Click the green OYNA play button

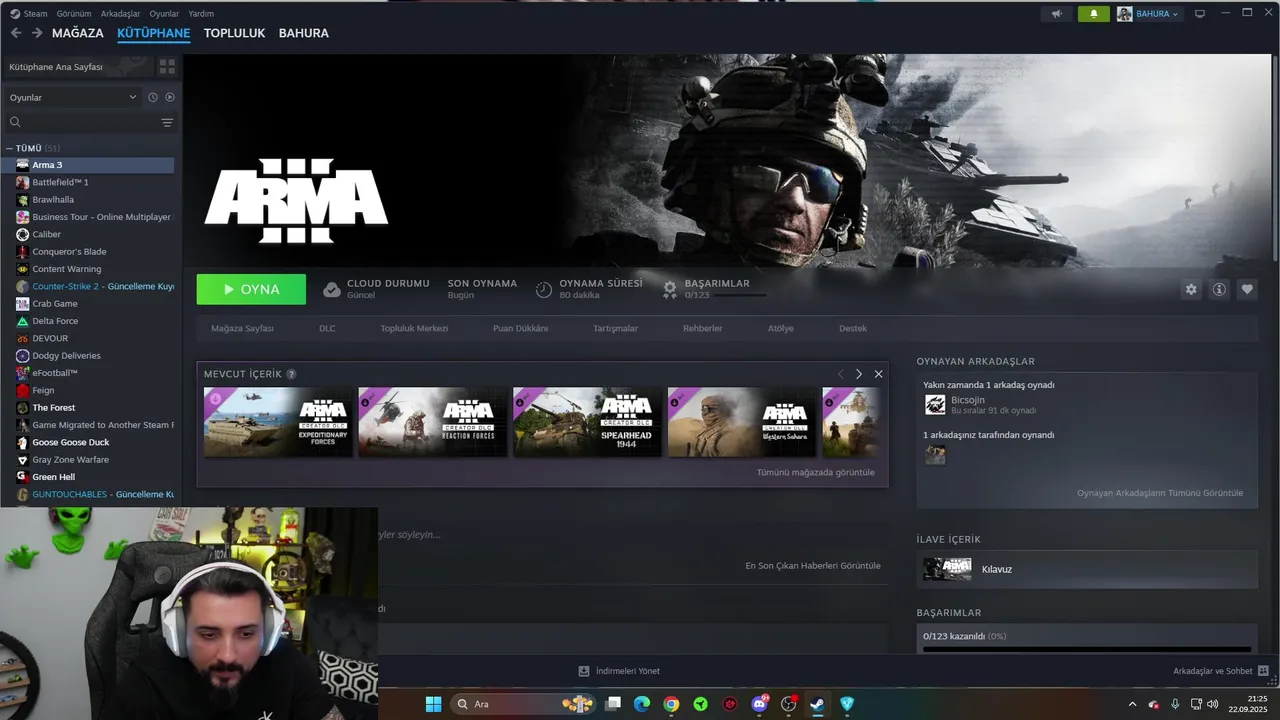[251, 289]
